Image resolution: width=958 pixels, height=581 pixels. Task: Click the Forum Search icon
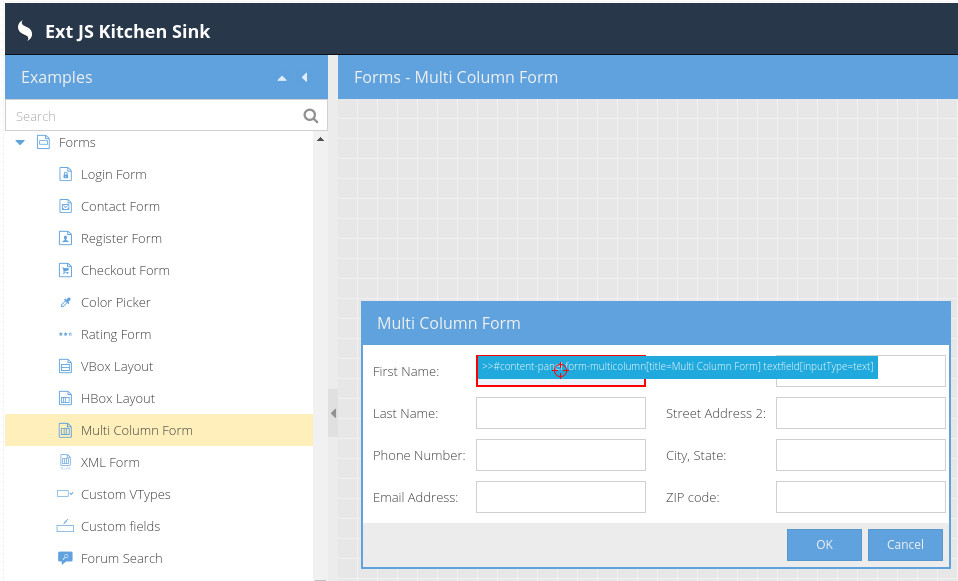point(66,558)
